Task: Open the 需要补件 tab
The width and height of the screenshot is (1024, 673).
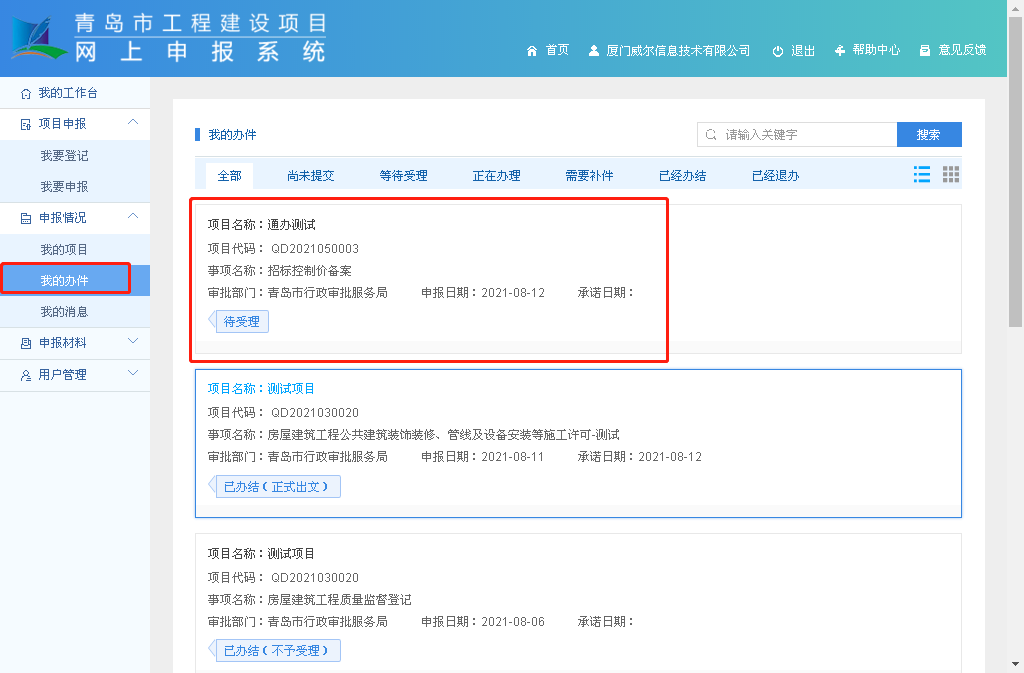Action: pyautogui.click(x=589, y=176)
